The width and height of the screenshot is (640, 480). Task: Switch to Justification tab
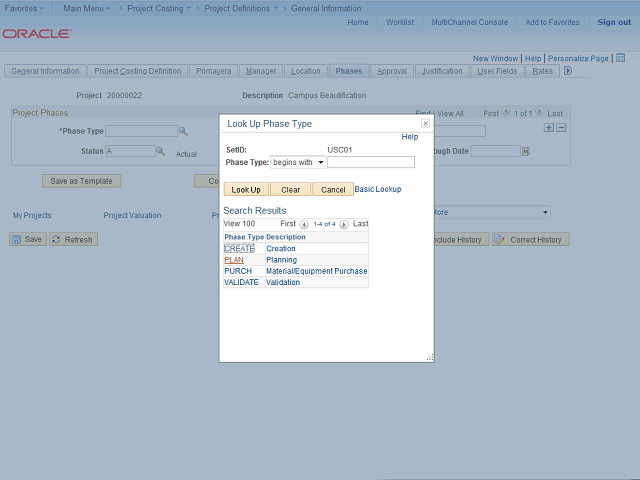coord(442,71)
